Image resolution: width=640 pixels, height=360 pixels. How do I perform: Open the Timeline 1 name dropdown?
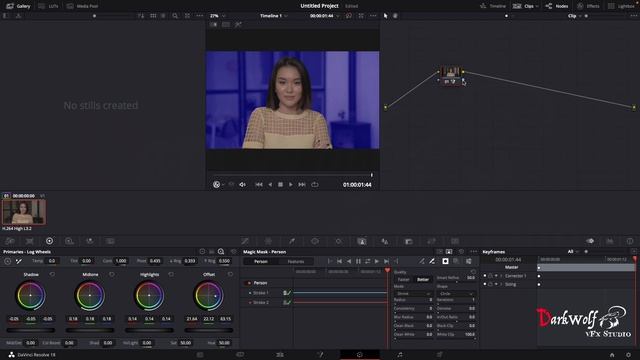coord(274,16)
